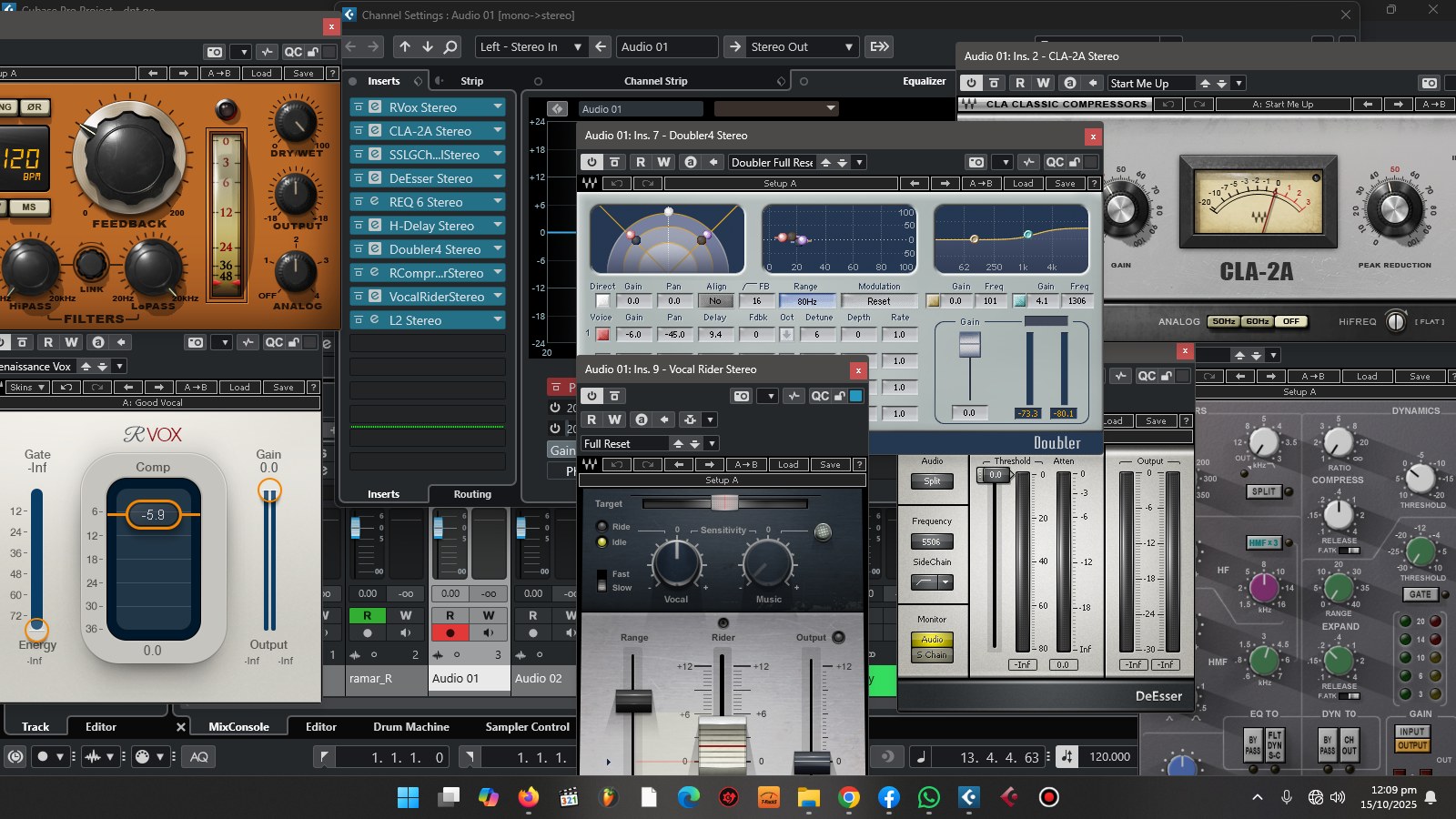Take snapshot camera icon in Doubler4 window
The height and width of the screenshot is (819, 1456).
pos(976,162)
